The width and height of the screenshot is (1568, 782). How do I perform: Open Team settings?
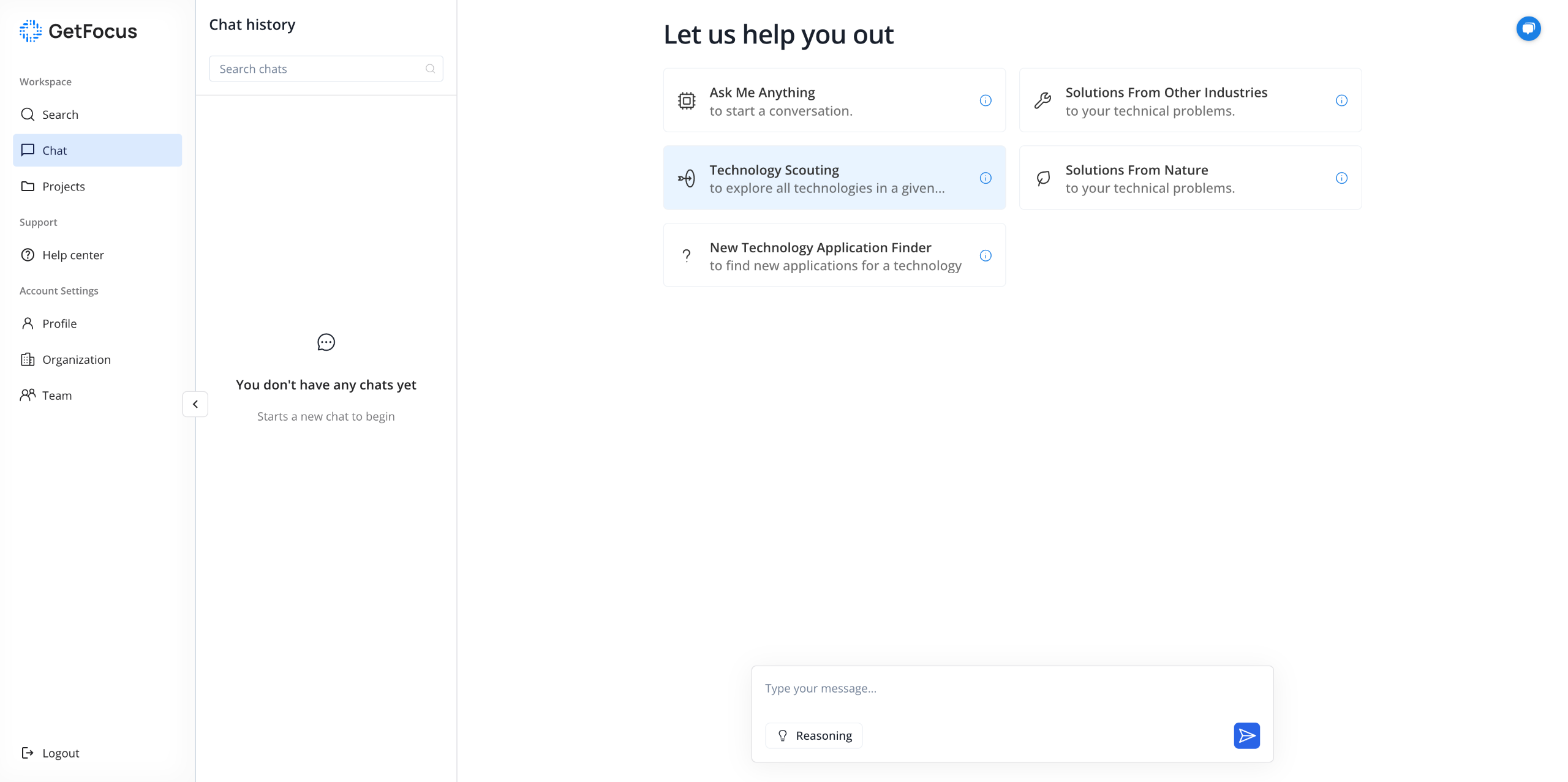56,396
